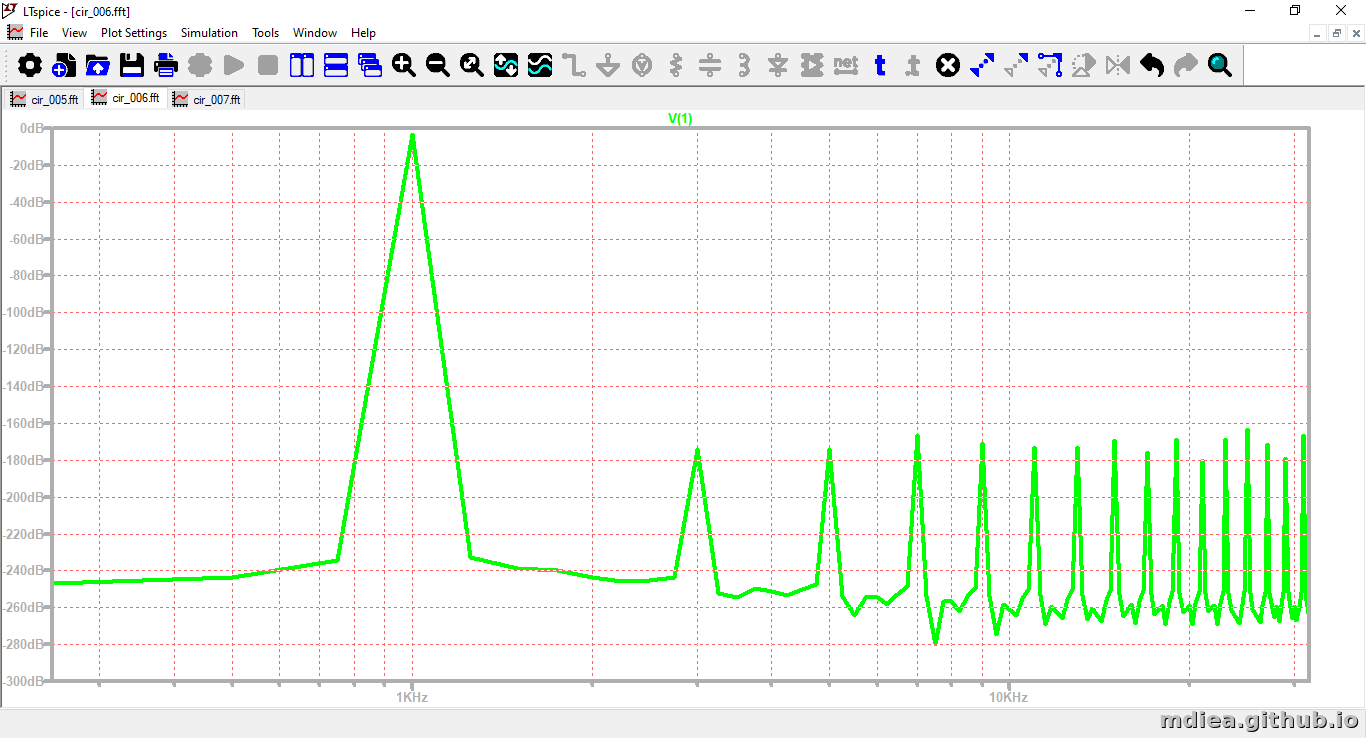
Task: Click the grayed inductor tool
Action: point(744,66)
